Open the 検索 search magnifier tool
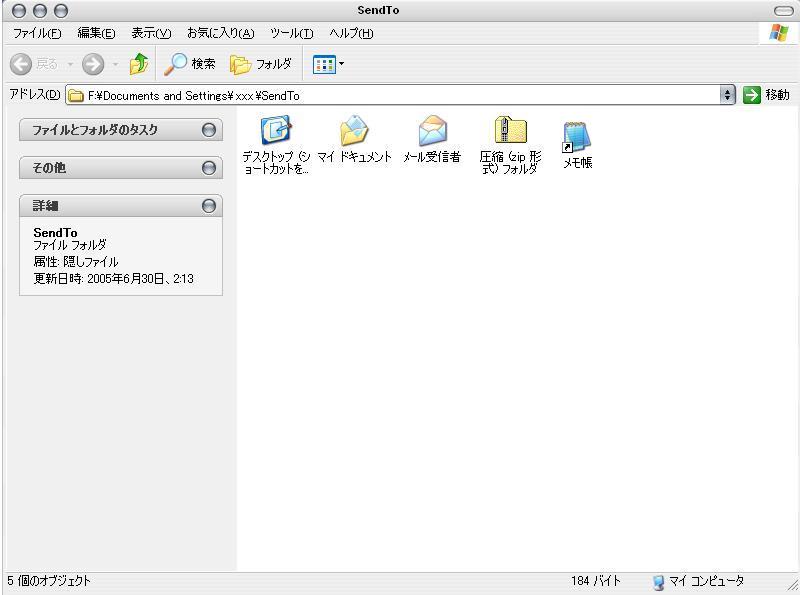Image resolution: width=800 pixels, height=595 pixels. (x=190, y=64)
